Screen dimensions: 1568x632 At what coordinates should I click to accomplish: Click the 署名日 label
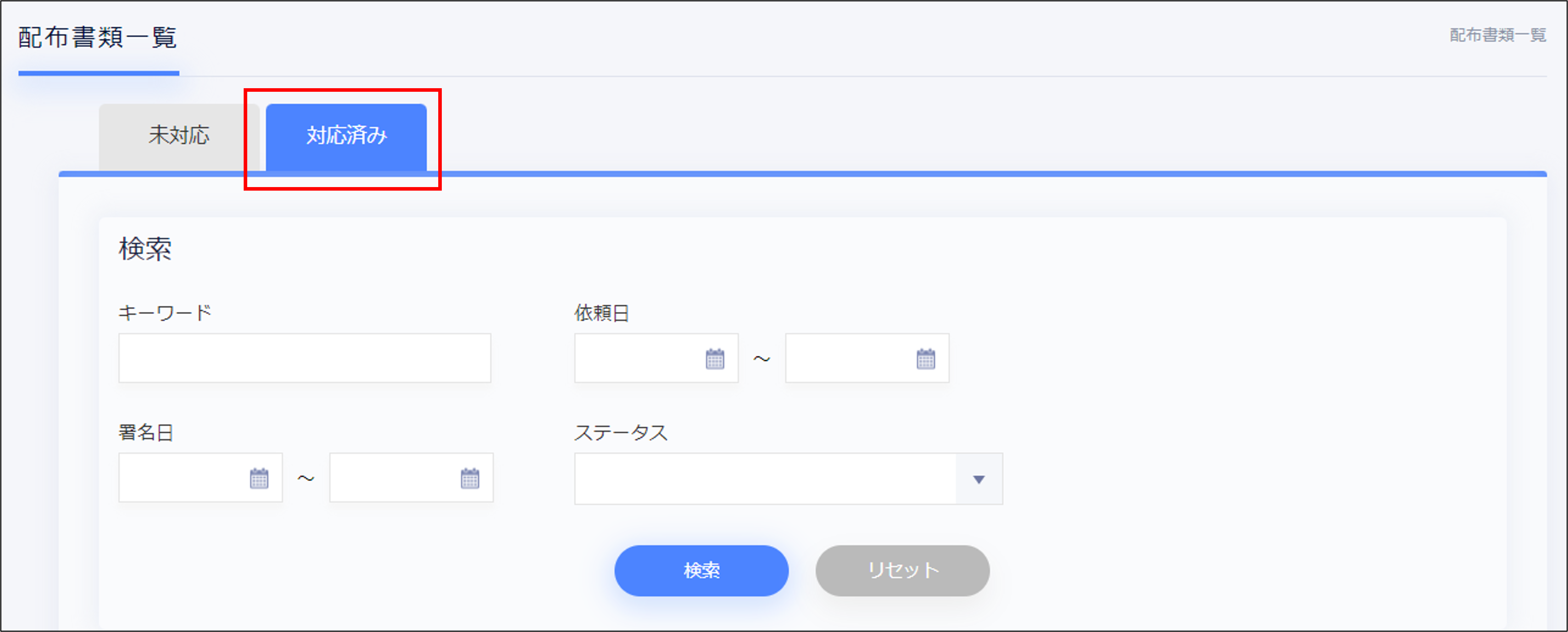tap(146, 432)
